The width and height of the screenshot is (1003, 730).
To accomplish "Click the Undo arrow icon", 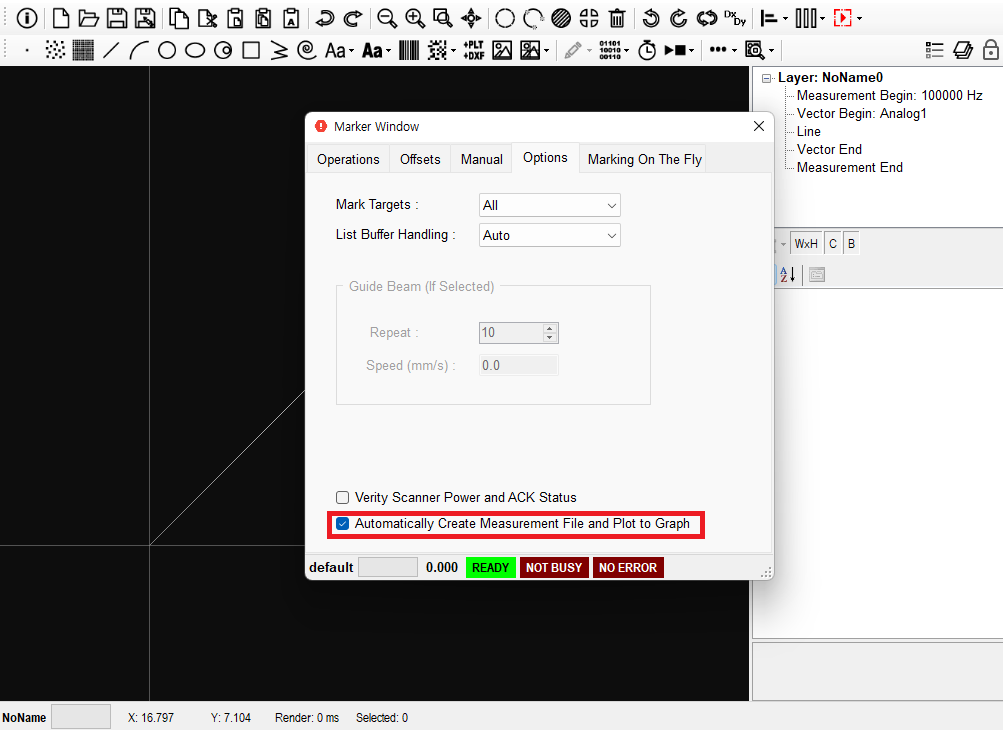I will point(325,18).
